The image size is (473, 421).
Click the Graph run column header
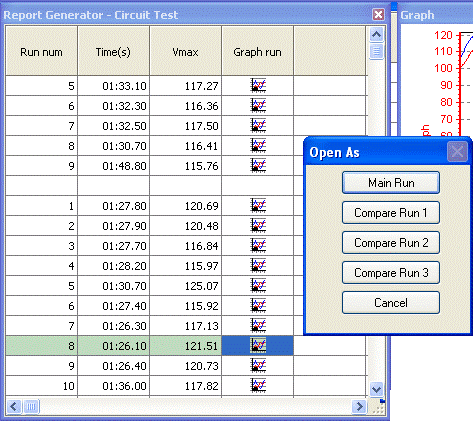pyautogui.click(x=257, y=51)
